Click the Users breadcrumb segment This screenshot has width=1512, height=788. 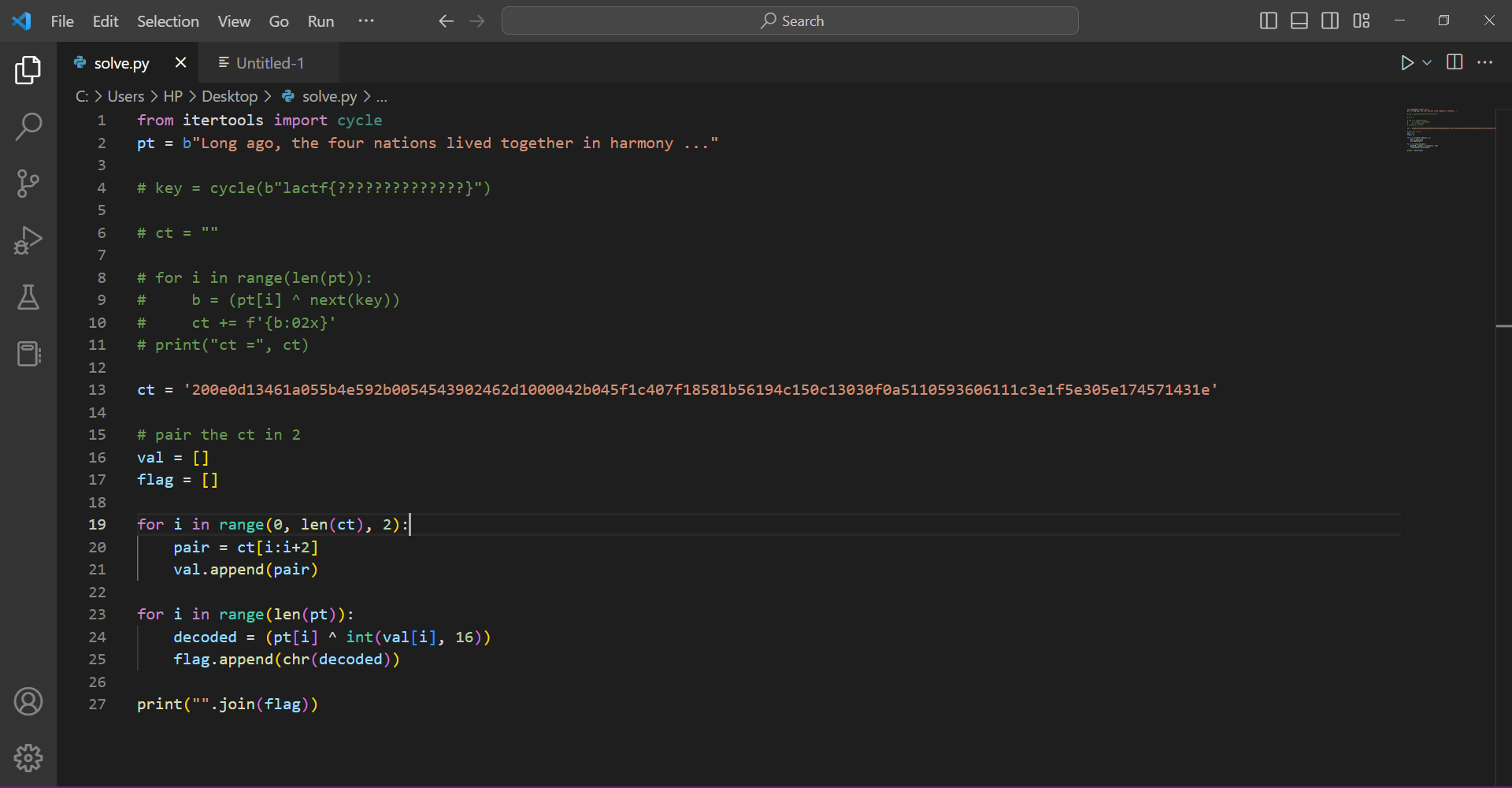coord(126,97)
